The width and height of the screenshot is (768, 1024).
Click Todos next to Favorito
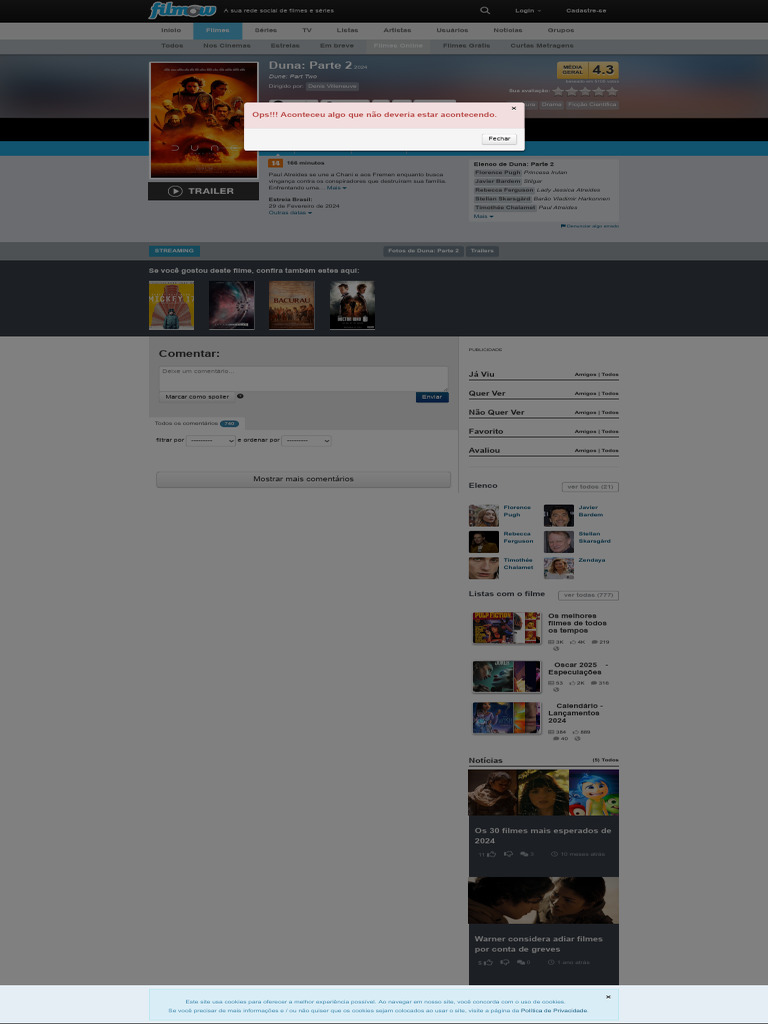coord(610,432)
